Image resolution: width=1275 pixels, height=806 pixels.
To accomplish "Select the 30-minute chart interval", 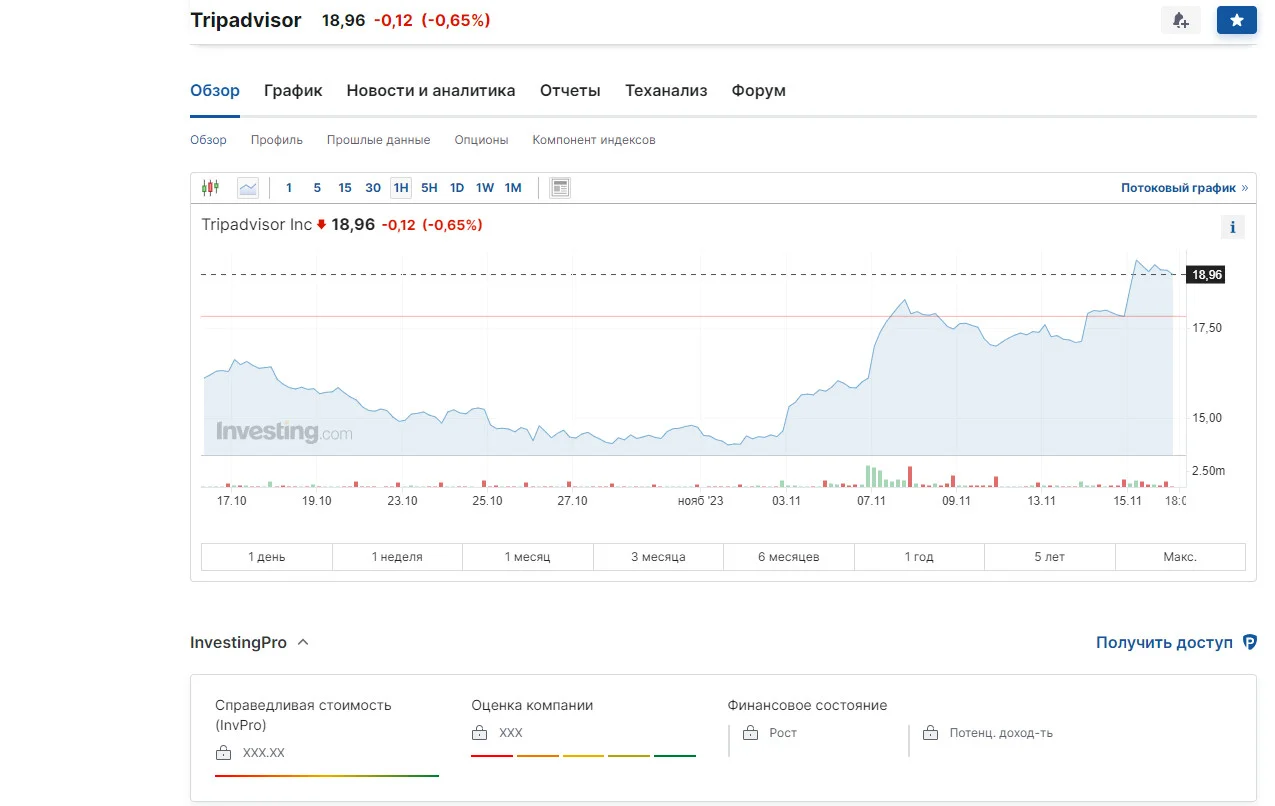I will (373, 187).
